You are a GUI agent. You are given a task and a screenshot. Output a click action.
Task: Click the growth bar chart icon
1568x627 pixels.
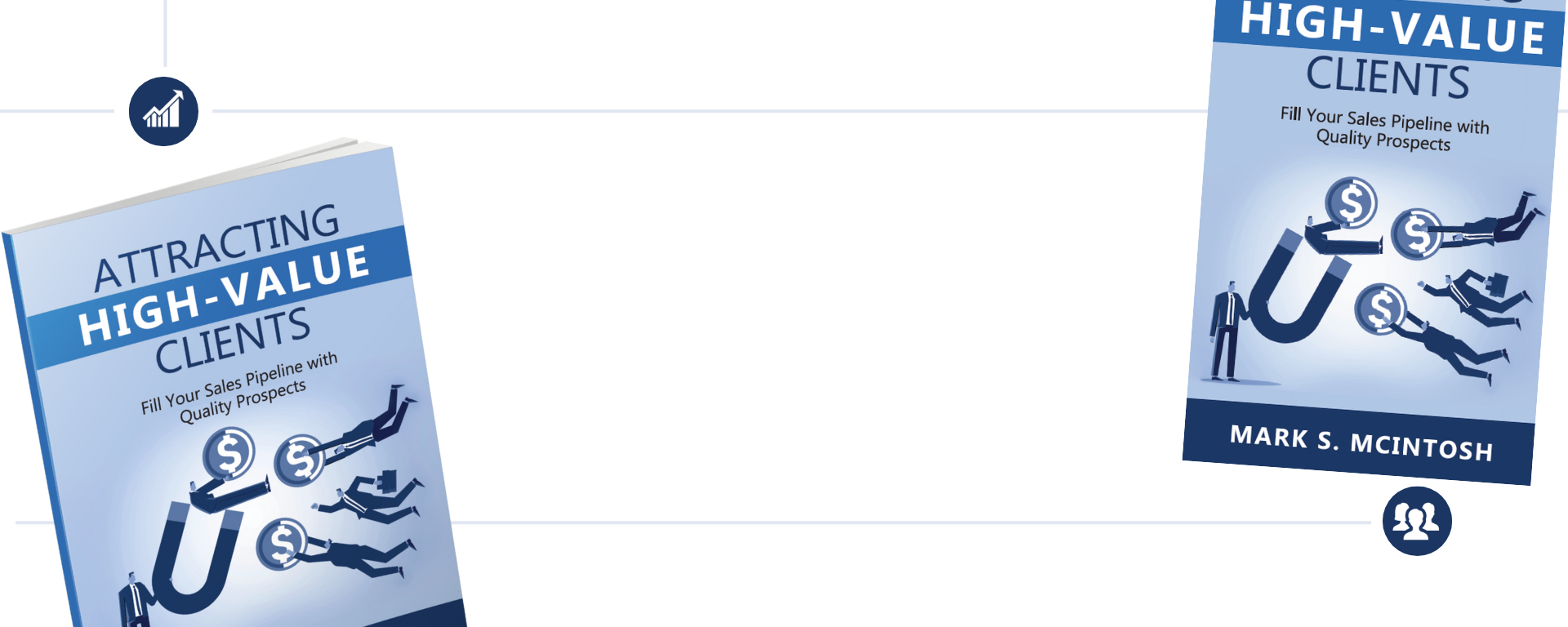163,112
